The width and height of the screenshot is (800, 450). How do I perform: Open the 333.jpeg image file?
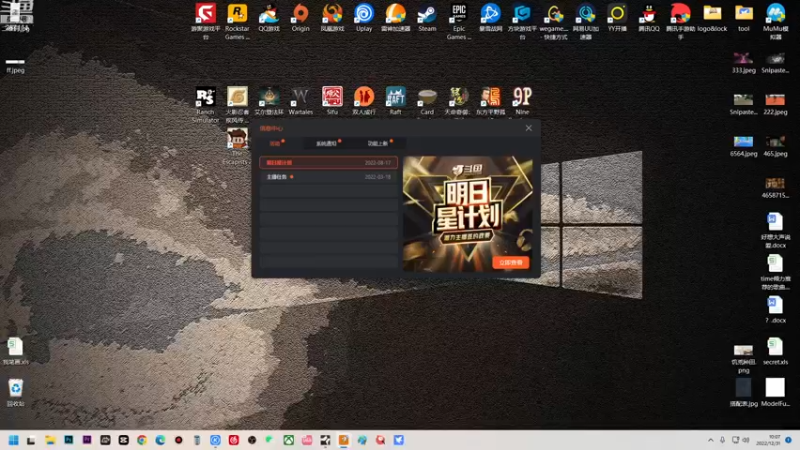743,62
